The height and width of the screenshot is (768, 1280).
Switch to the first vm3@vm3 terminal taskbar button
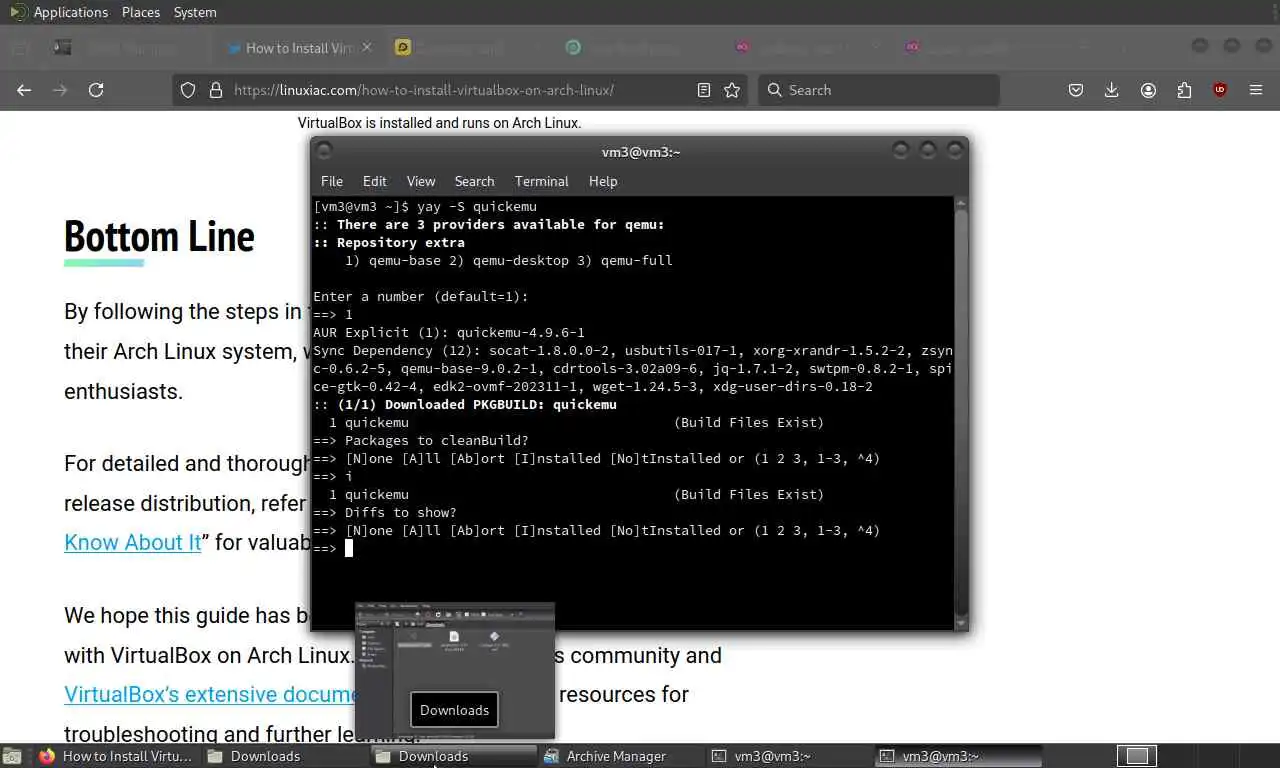point(788,756)
